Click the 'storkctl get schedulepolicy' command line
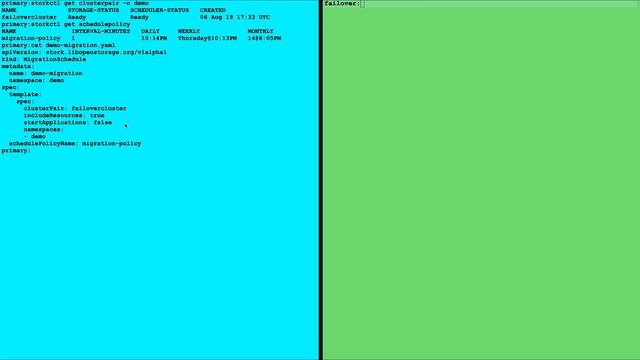 click(66, 24)
